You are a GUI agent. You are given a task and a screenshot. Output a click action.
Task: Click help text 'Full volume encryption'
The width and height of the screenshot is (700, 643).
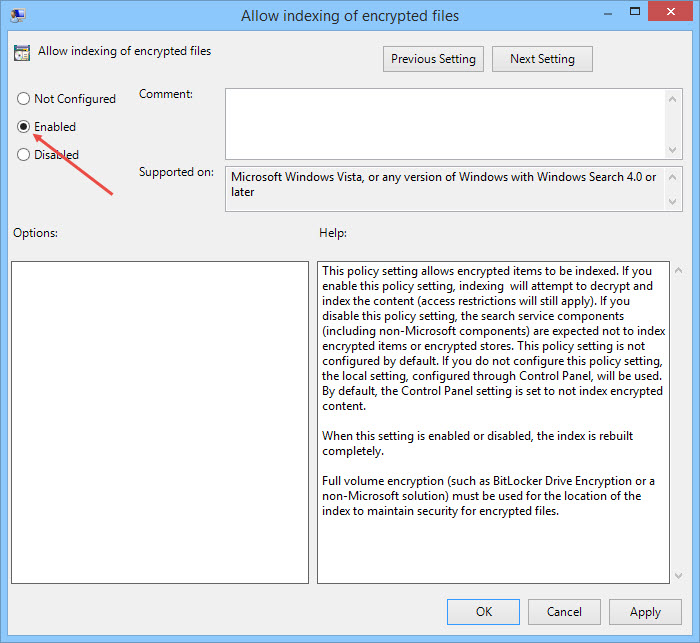tap(383, 481)
